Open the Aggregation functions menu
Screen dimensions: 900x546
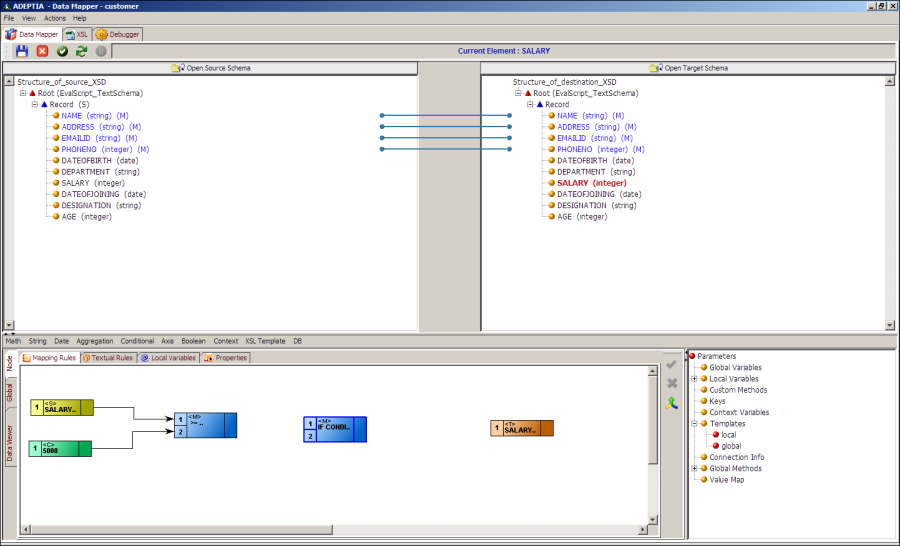[x=95, y=341]
